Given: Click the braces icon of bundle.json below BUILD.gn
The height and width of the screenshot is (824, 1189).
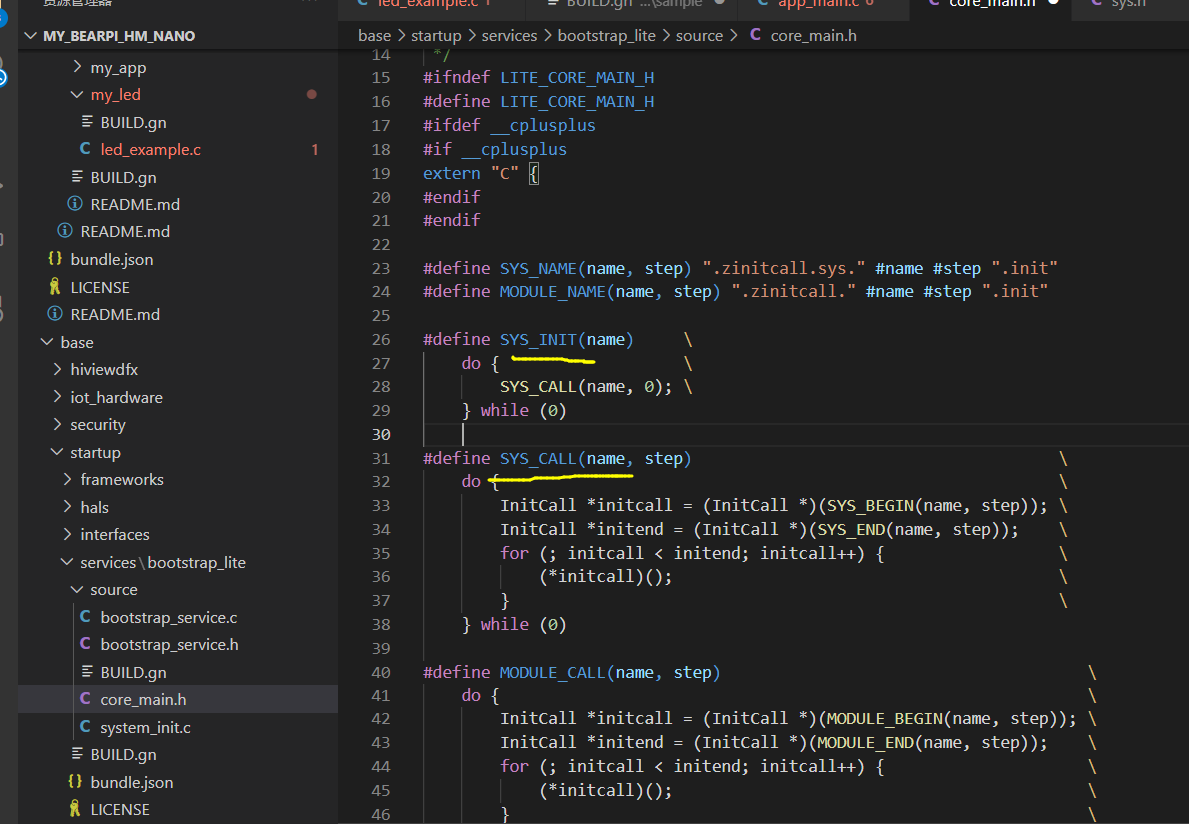Looking at the screenshot, I should pyautogui.click(x=74, y=782).
